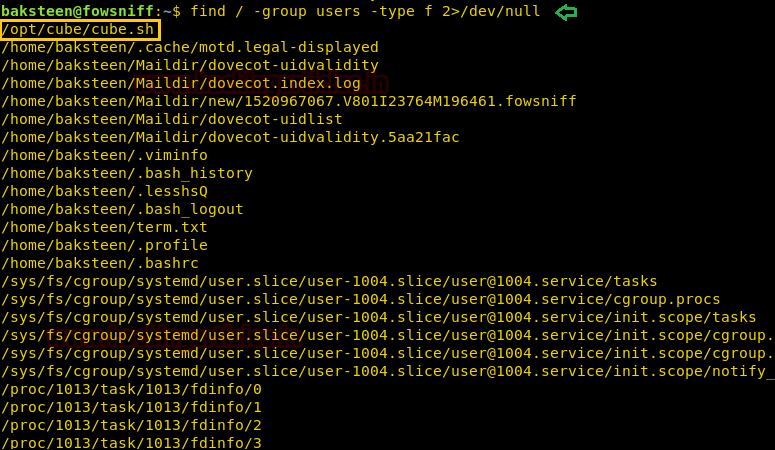Screen dimensions: 775x450
Task: Select the Maildir/dovecot-uidvalidity line
Action: (x=190, y=65)
